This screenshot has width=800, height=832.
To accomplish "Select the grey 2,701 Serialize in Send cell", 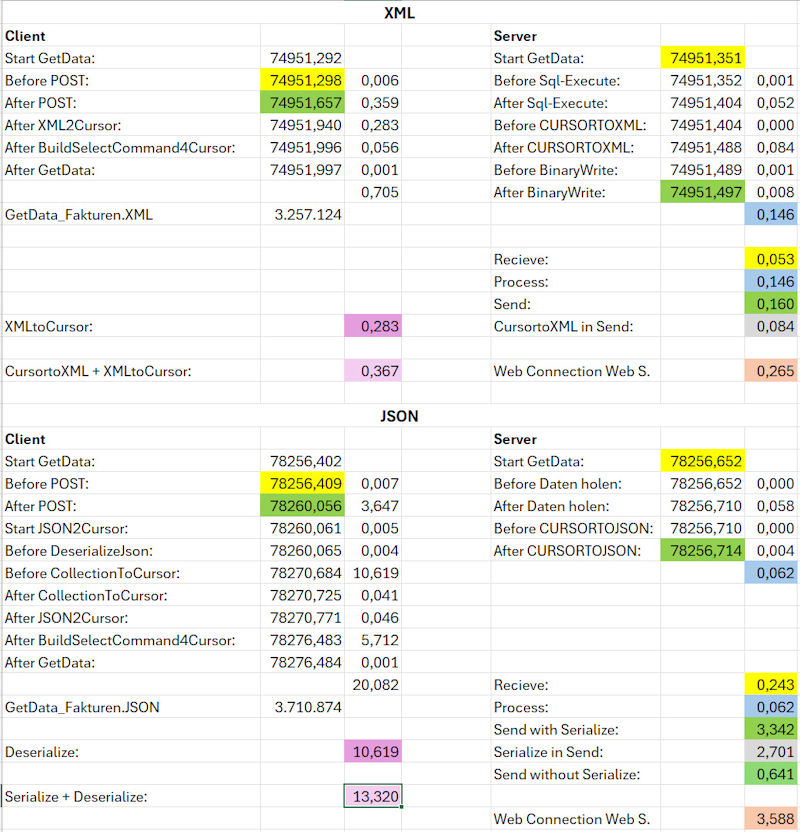I will coord(771,751).
